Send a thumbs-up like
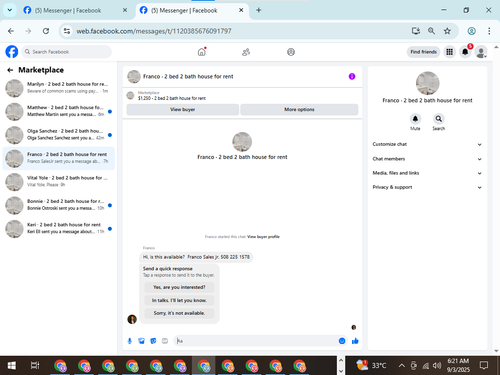The height and width of the screenshot is (375, 500). 355,341
